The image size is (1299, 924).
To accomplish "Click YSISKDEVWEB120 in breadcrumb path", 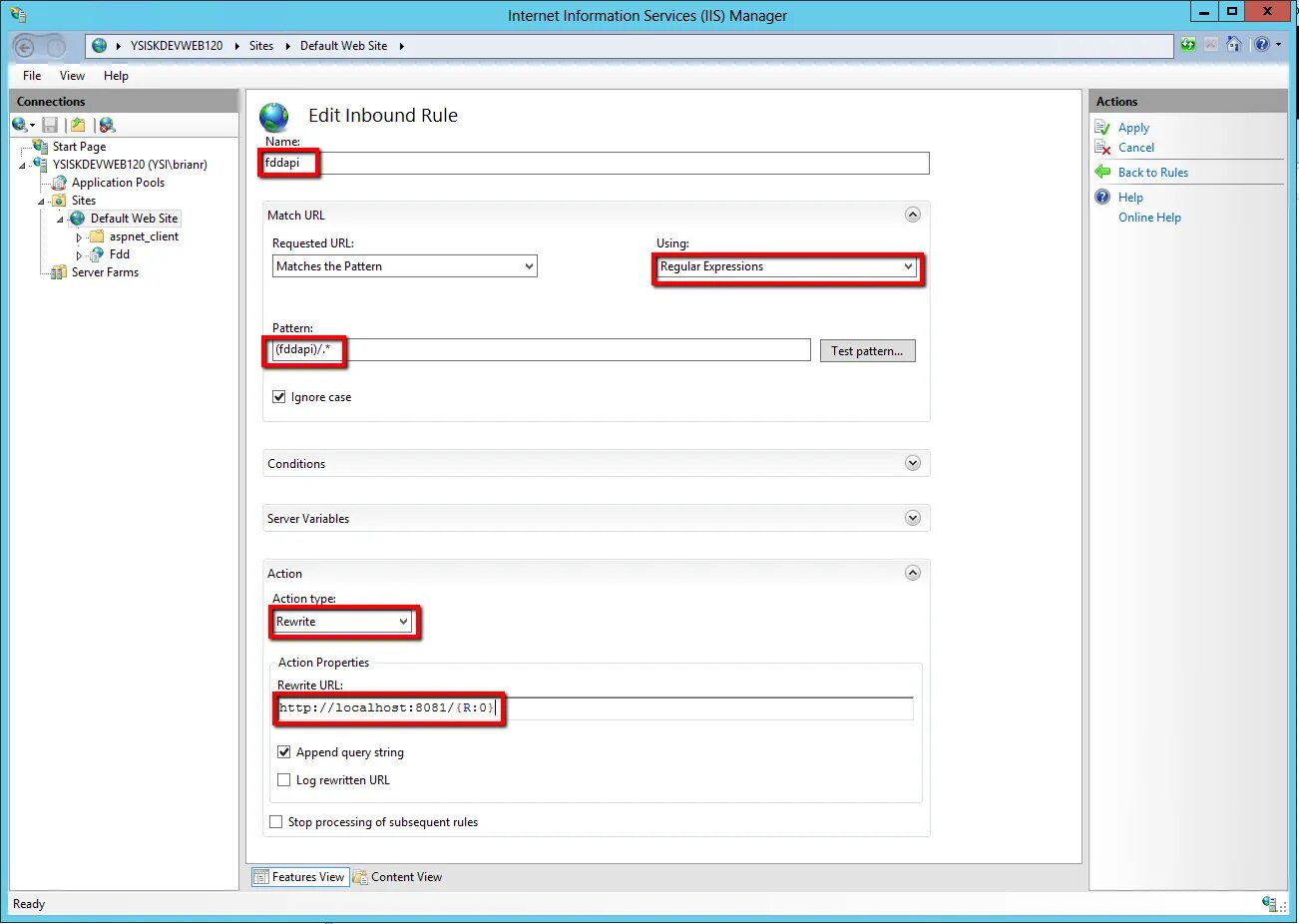I will [x=177, y=46].
